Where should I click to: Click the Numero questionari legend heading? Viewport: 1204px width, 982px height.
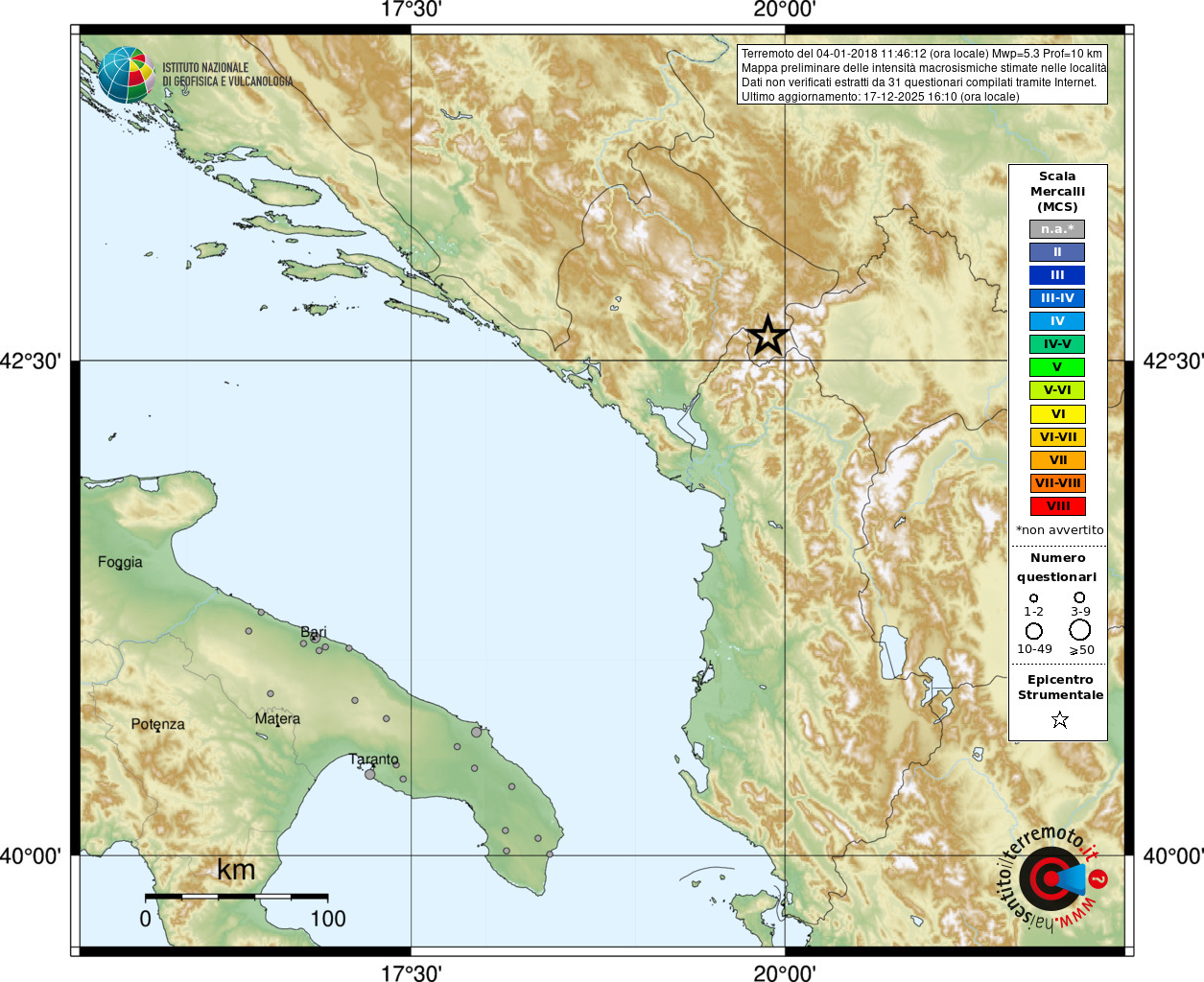[1057, 567]
